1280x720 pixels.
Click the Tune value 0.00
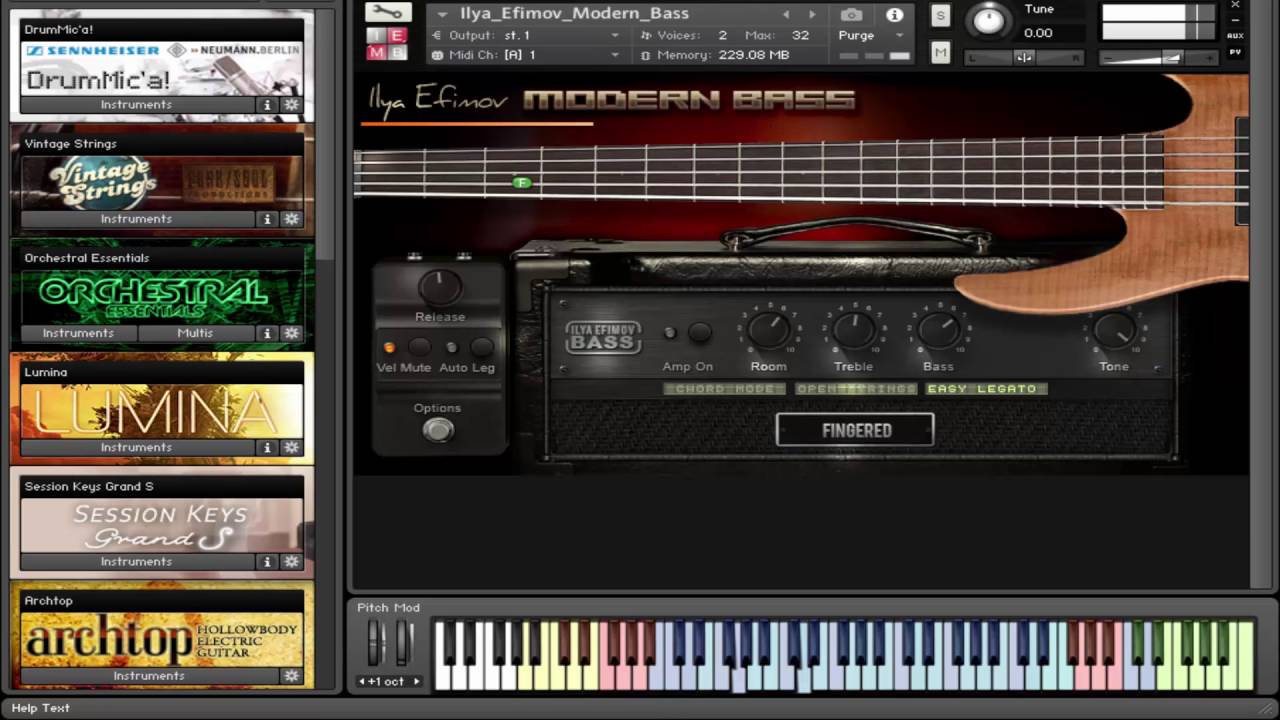coord(1038,33)
